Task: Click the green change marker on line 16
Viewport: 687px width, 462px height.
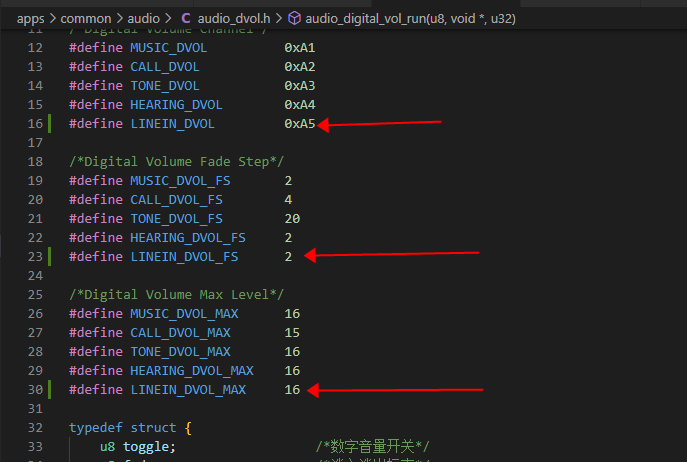Action: (x=50, y=124)
